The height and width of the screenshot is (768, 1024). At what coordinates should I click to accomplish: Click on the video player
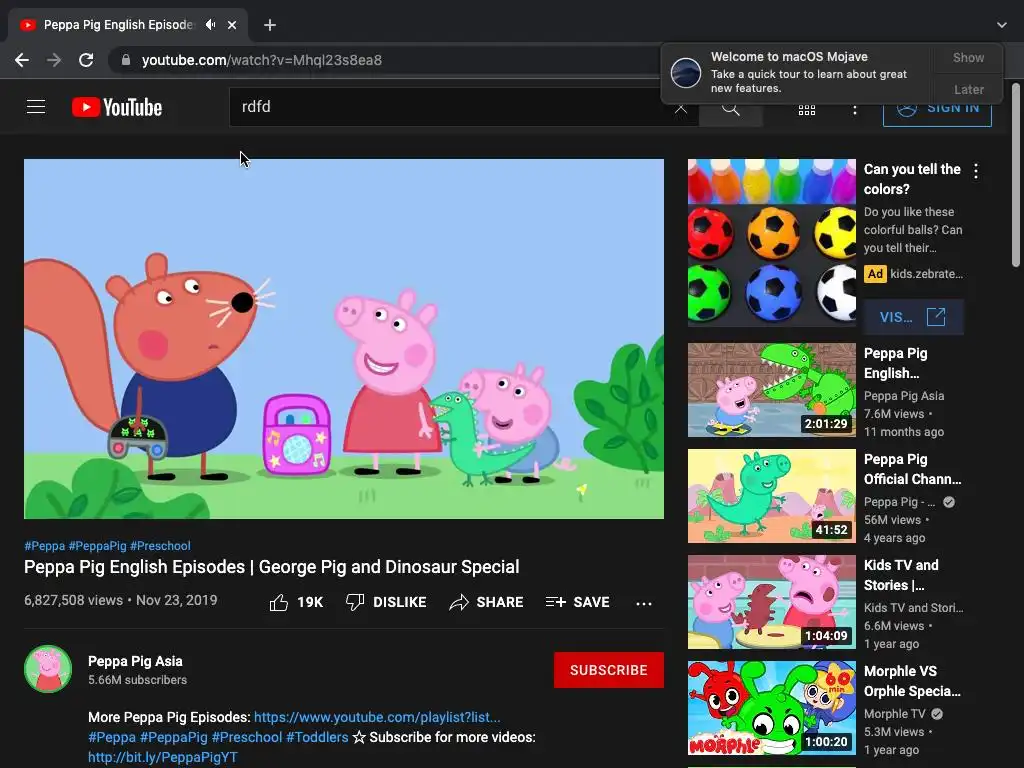click(344, 339)
